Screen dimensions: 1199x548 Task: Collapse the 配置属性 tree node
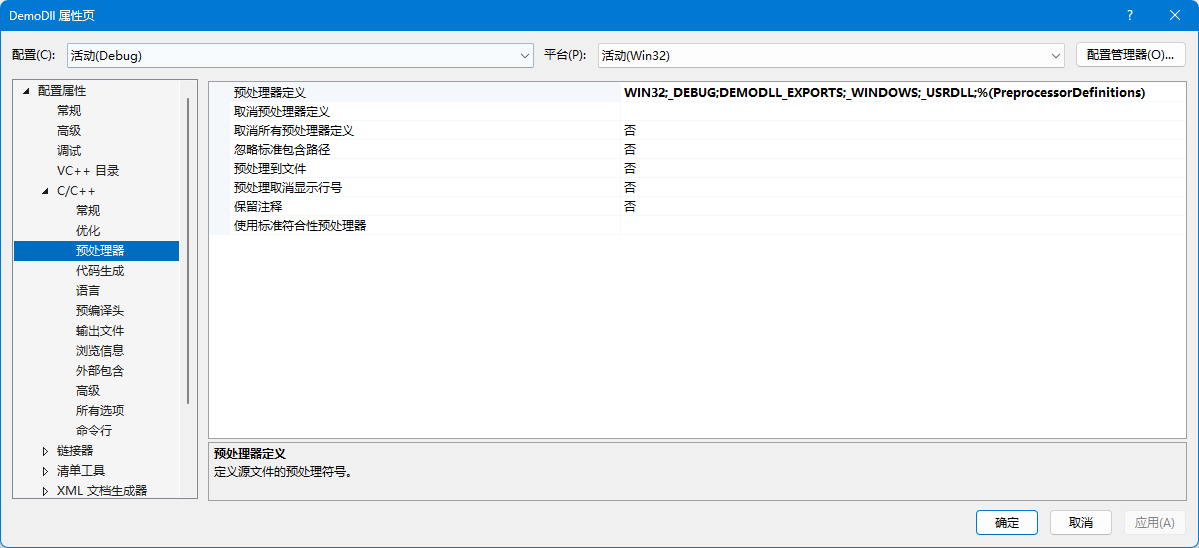click(26, 91)
